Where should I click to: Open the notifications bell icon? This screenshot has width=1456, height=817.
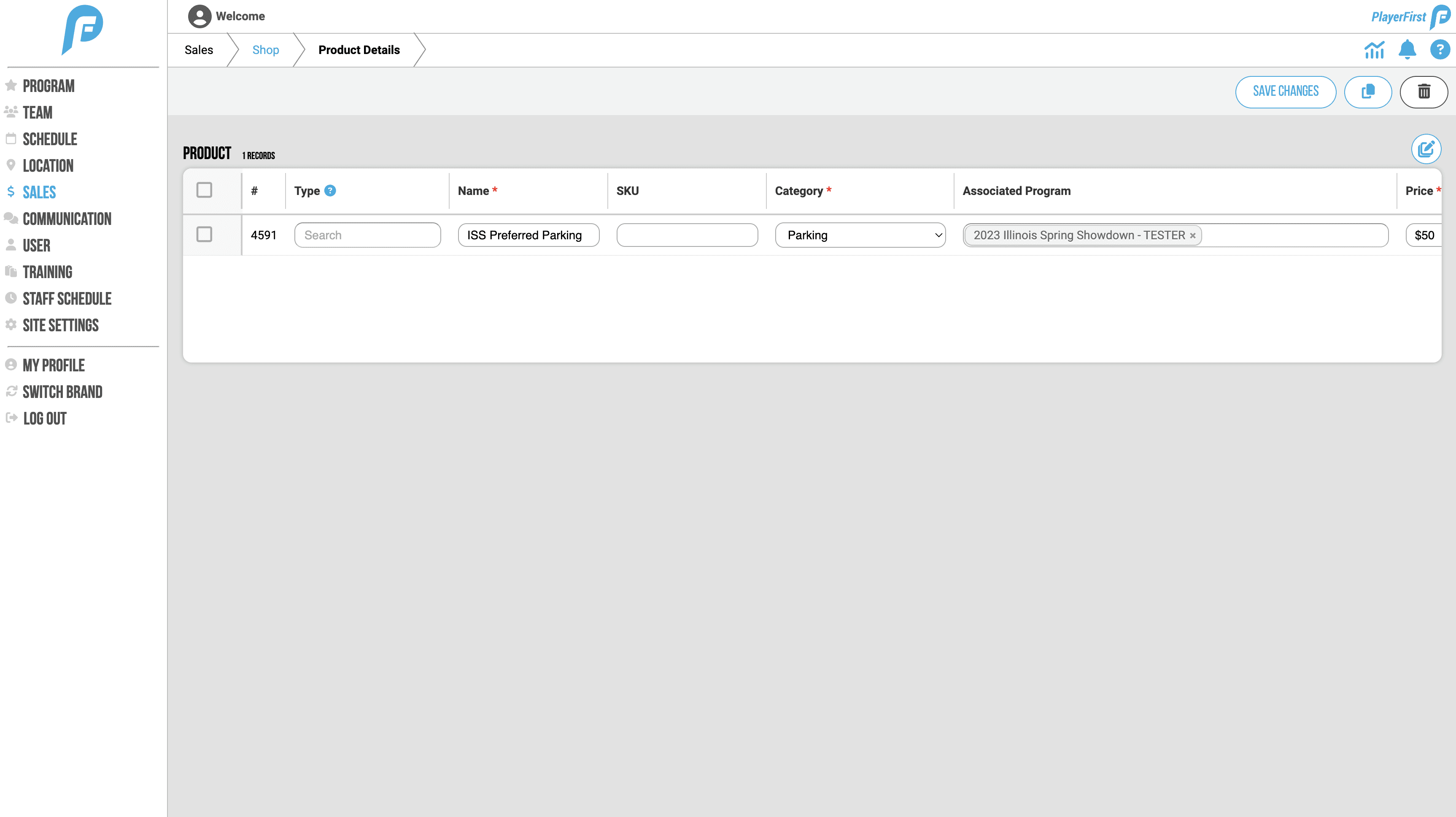click(1407, 50)
